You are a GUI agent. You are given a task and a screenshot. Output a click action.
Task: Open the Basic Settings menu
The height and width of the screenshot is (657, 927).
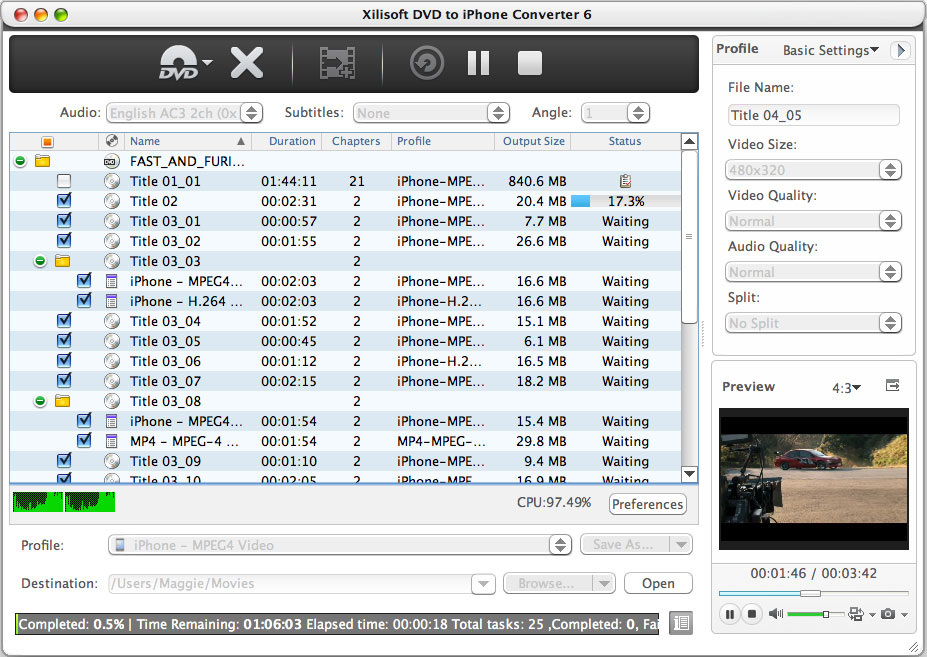[x=830, y=50]
